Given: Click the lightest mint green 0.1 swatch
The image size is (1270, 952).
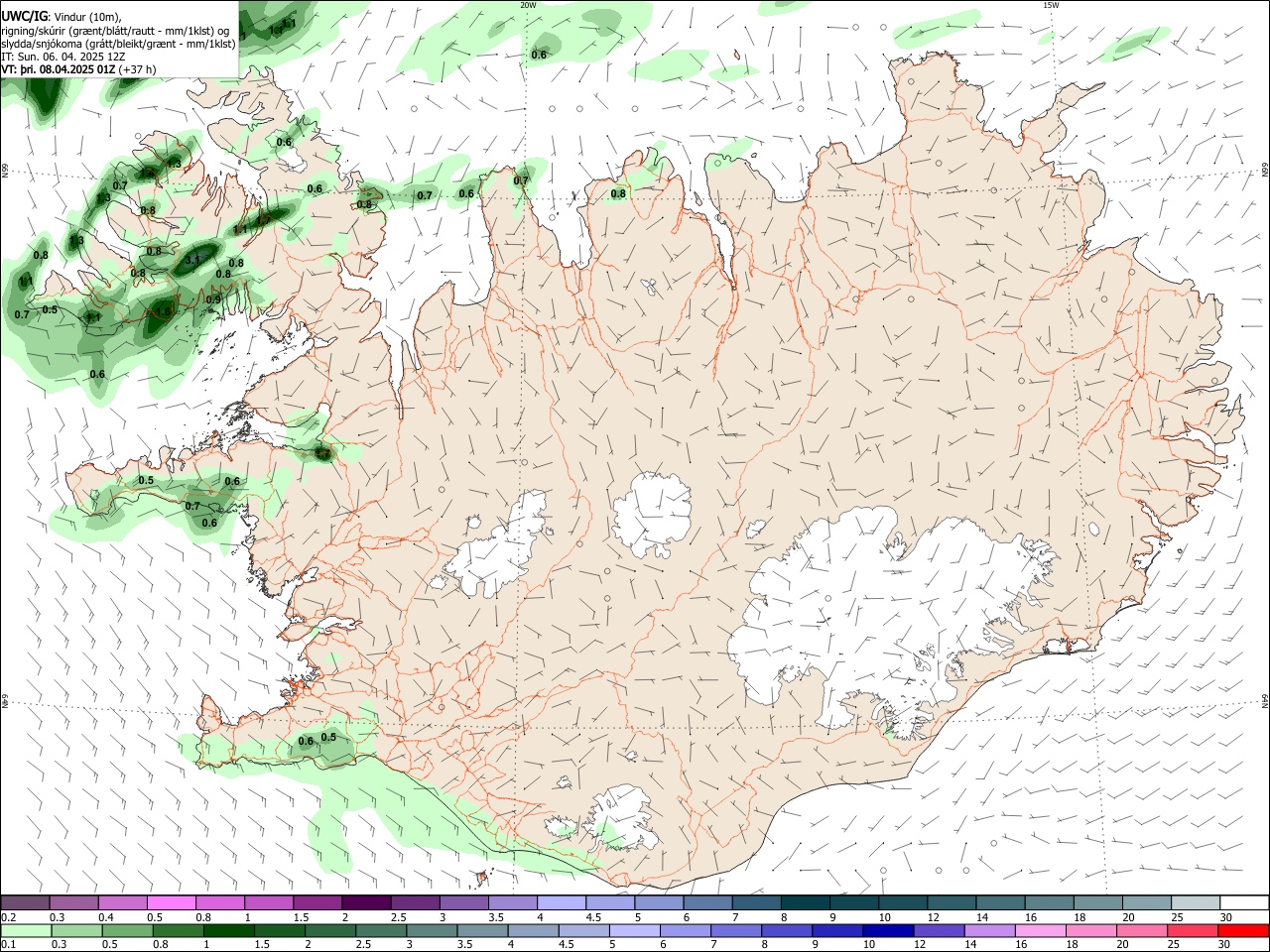Looking at the screenshot, I should point(26,931).
